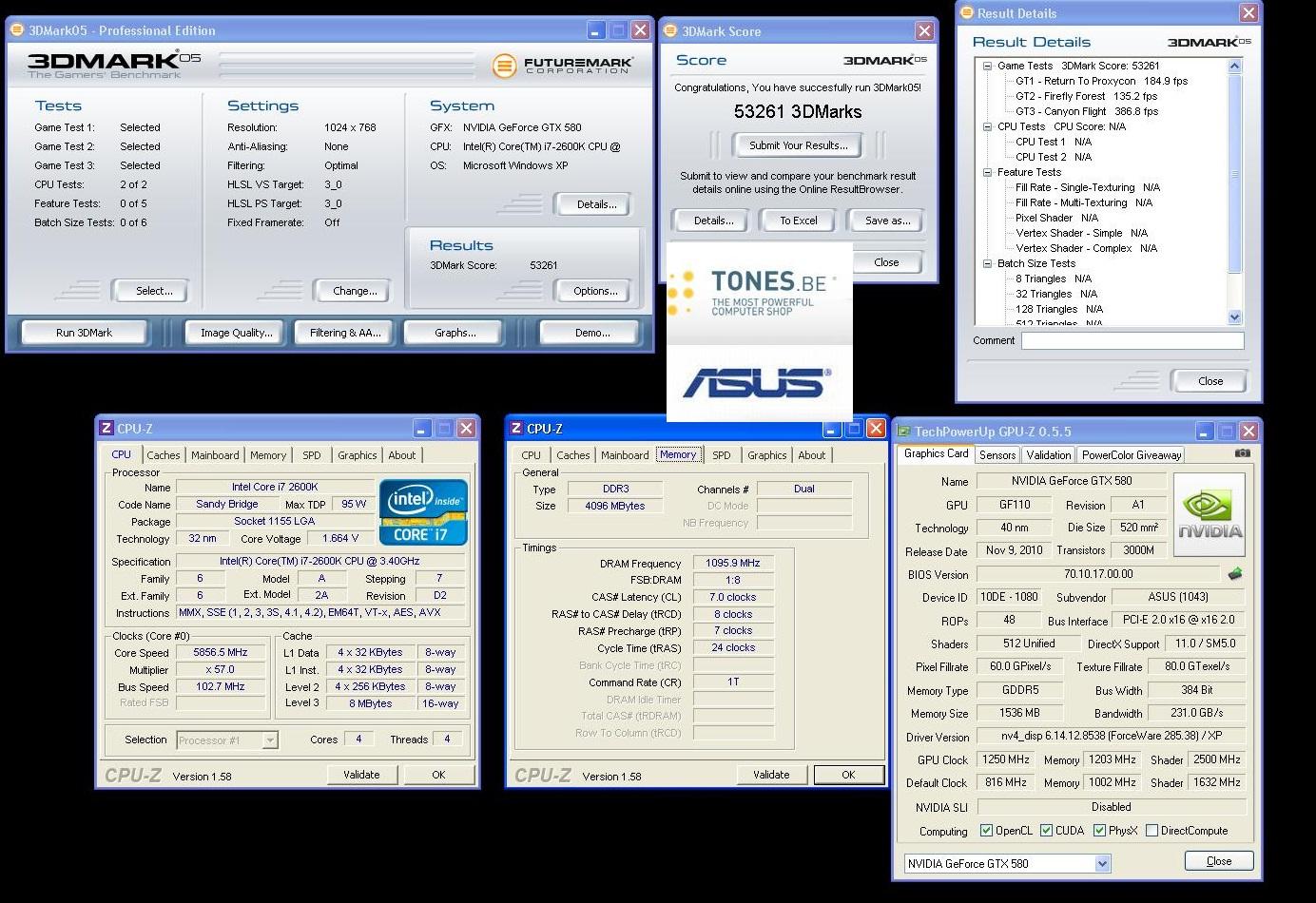The image size is (1316, 903).
Task: Click Validate in the CPU-Z Memory window
Action: (771, 775)
